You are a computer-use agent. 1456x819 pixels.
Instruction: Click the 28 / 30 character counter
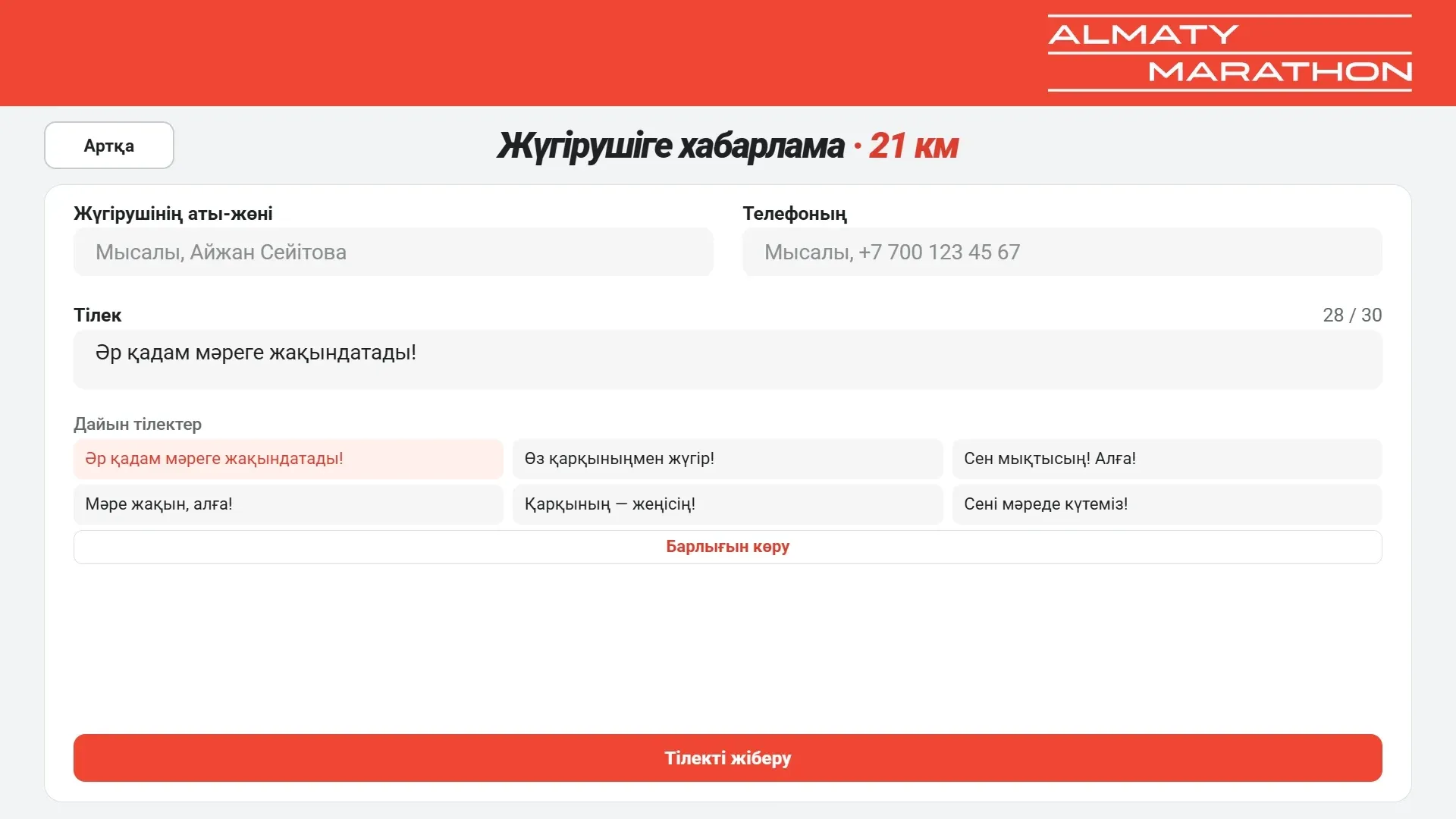point(1351,315)
